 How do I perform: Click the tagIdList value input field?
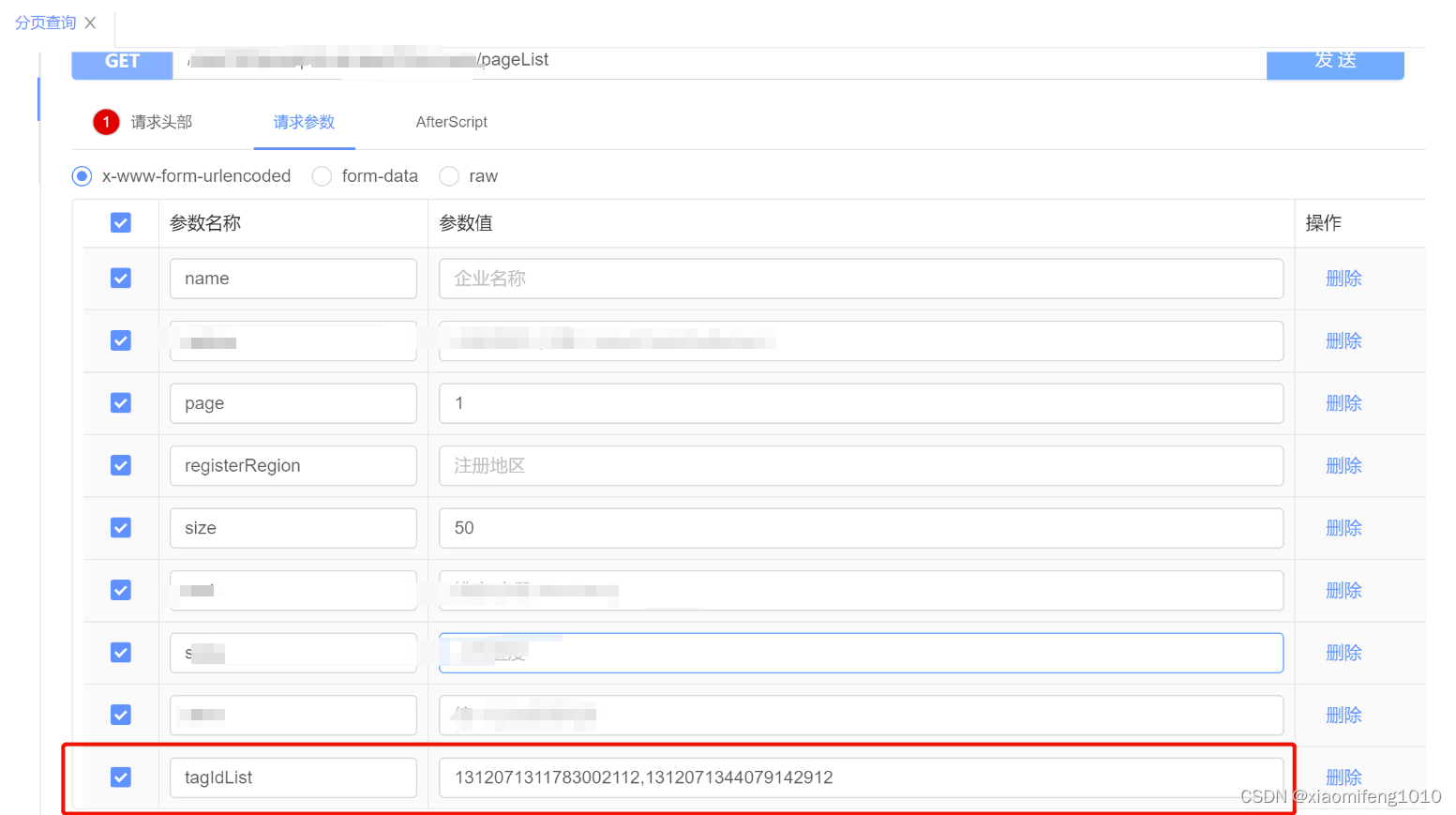pos(861,777)
